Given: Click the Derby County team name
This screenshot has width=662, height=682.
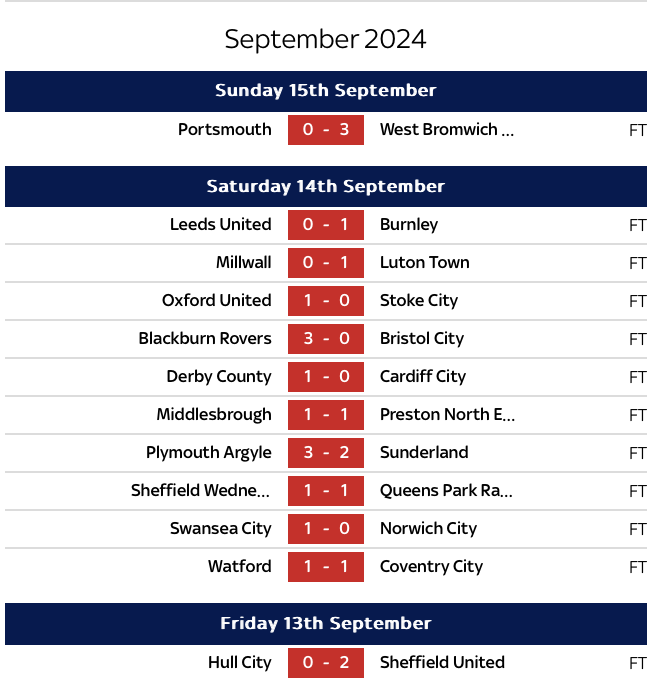Looking at the screenshot, I should click(x=219, y=377).
